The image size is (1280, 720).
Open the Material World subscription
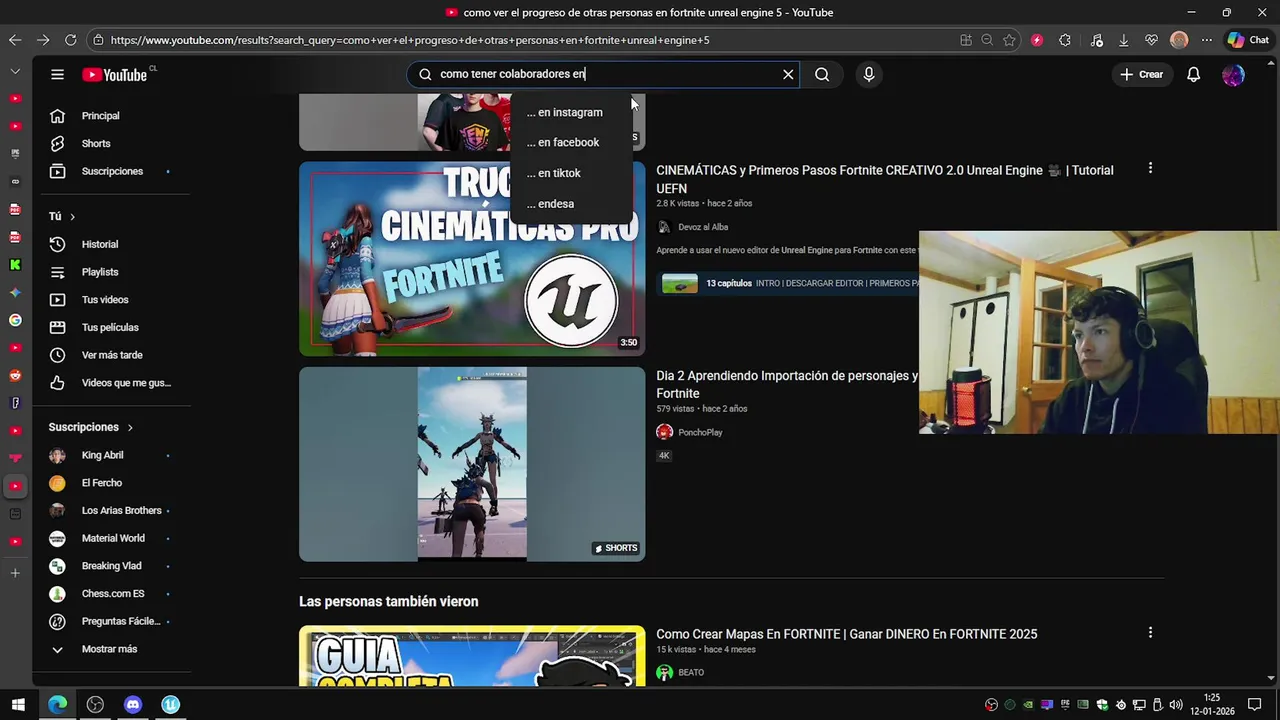click(x=111, y=538)
